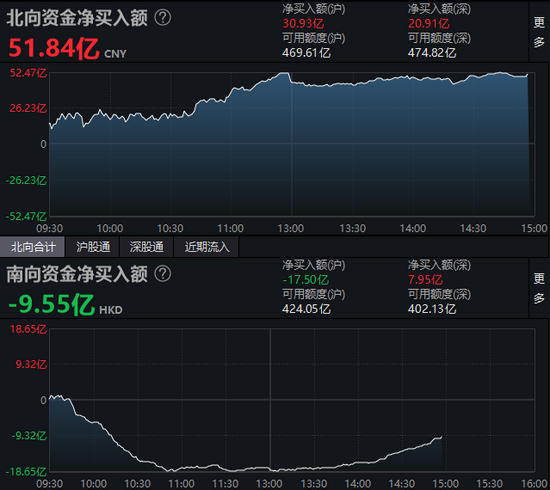Switch to the 沪股通 tab
The height and width of the screenshot is (490, 550).
click(93, 247)
